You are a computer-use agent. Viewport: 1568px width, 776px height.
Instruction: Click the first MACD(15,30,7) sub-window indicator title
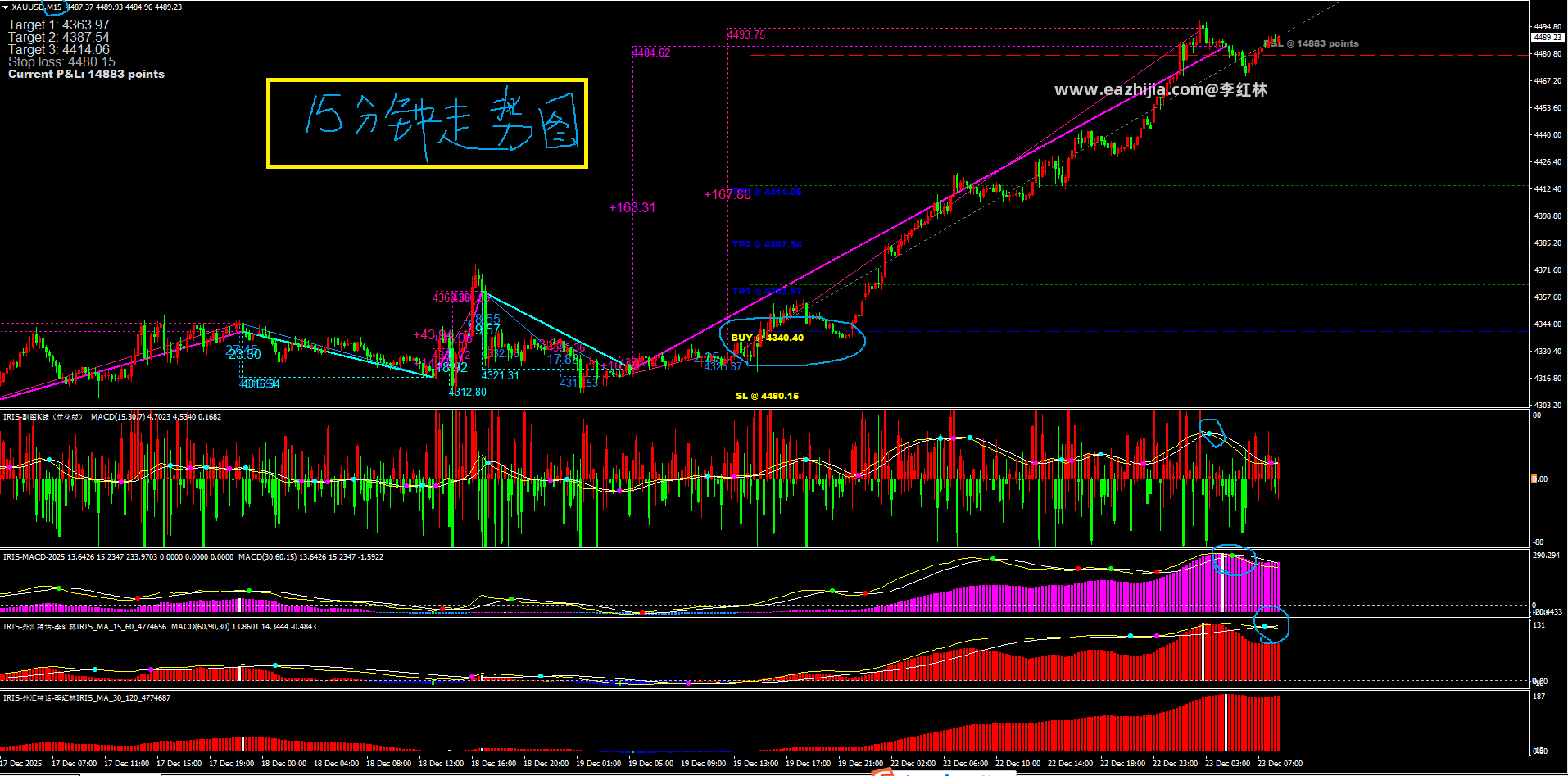coord(112,417)
